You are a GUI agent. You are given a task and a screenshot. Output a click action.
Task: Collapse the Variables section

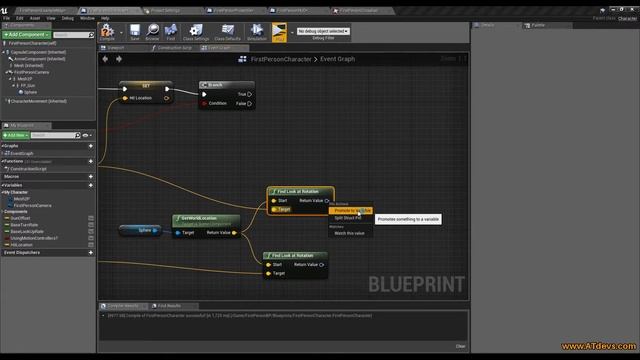(x=2, y=185)
